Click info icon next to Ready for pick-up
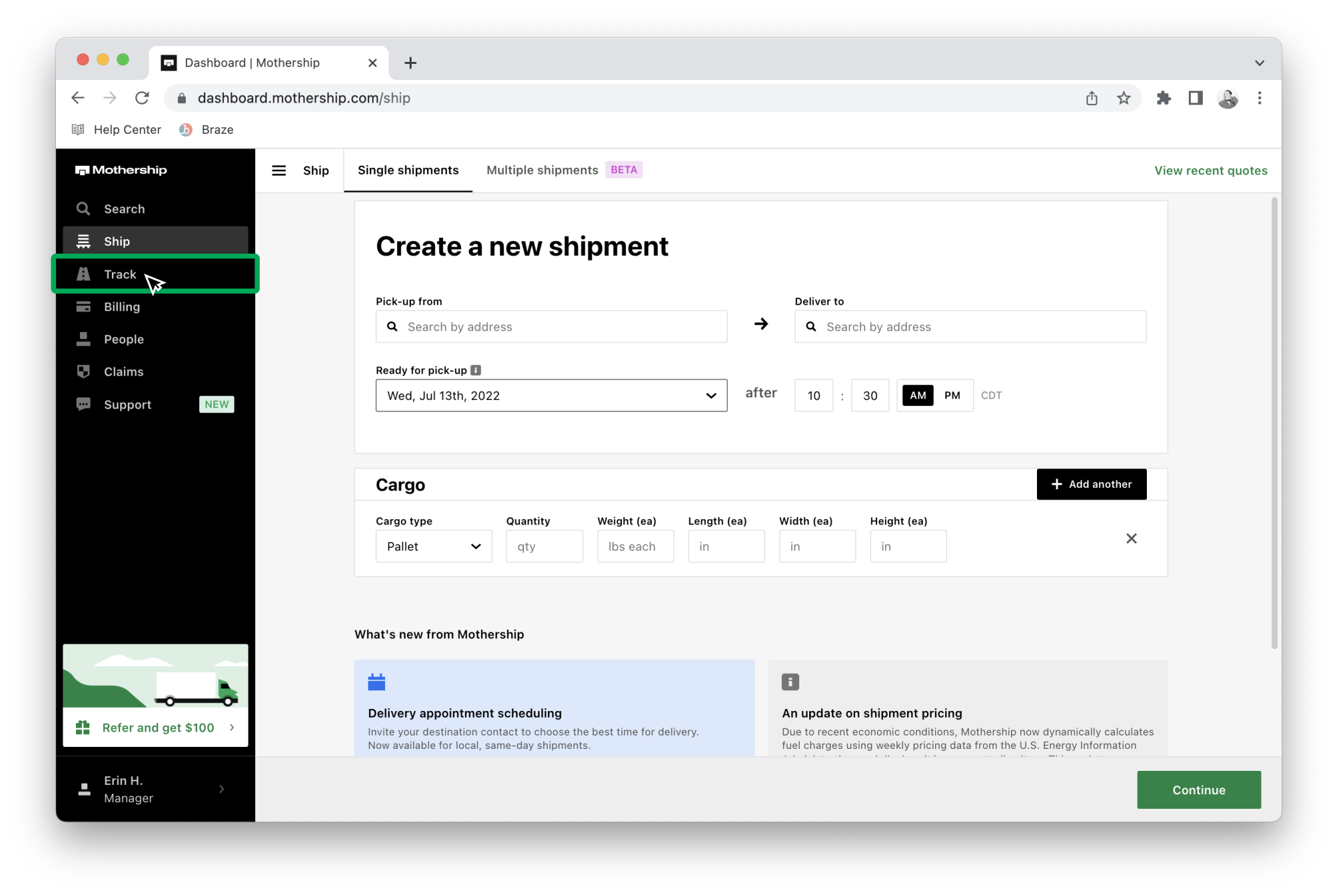This screenshot has height=896, width=1338. 476,370
